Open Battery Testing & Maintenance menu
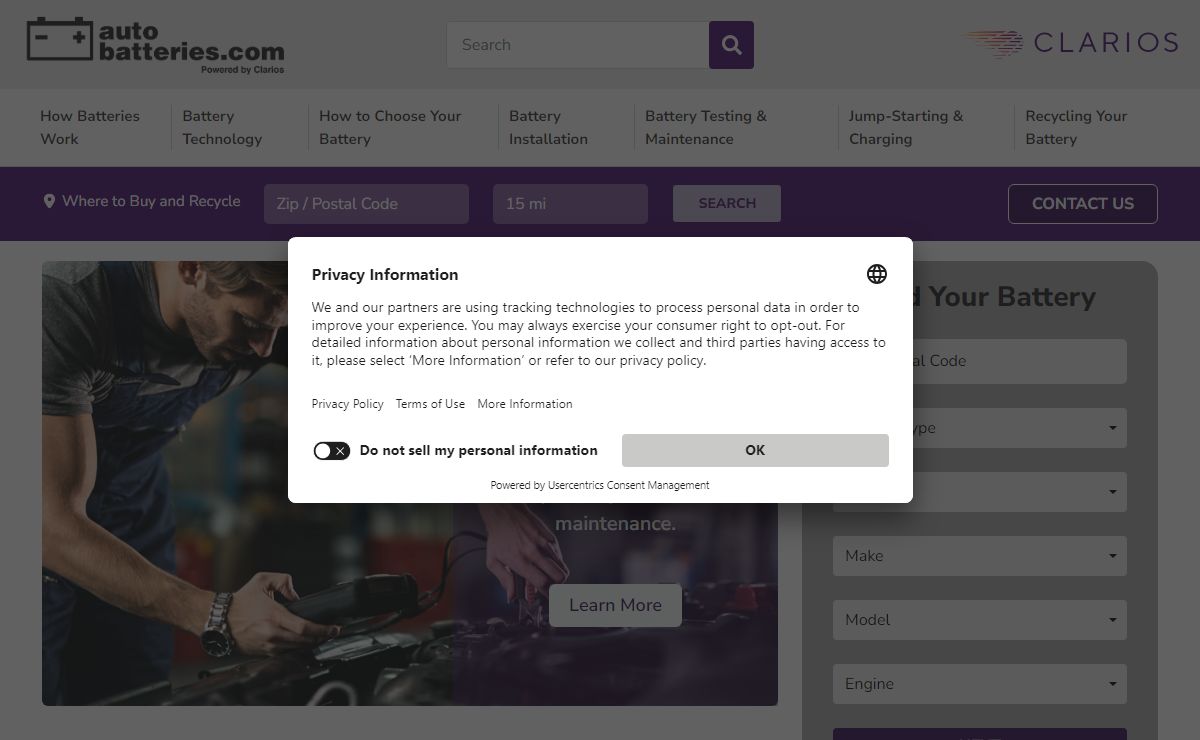This screenshot has width=1200, height=740. click(706, 128)
